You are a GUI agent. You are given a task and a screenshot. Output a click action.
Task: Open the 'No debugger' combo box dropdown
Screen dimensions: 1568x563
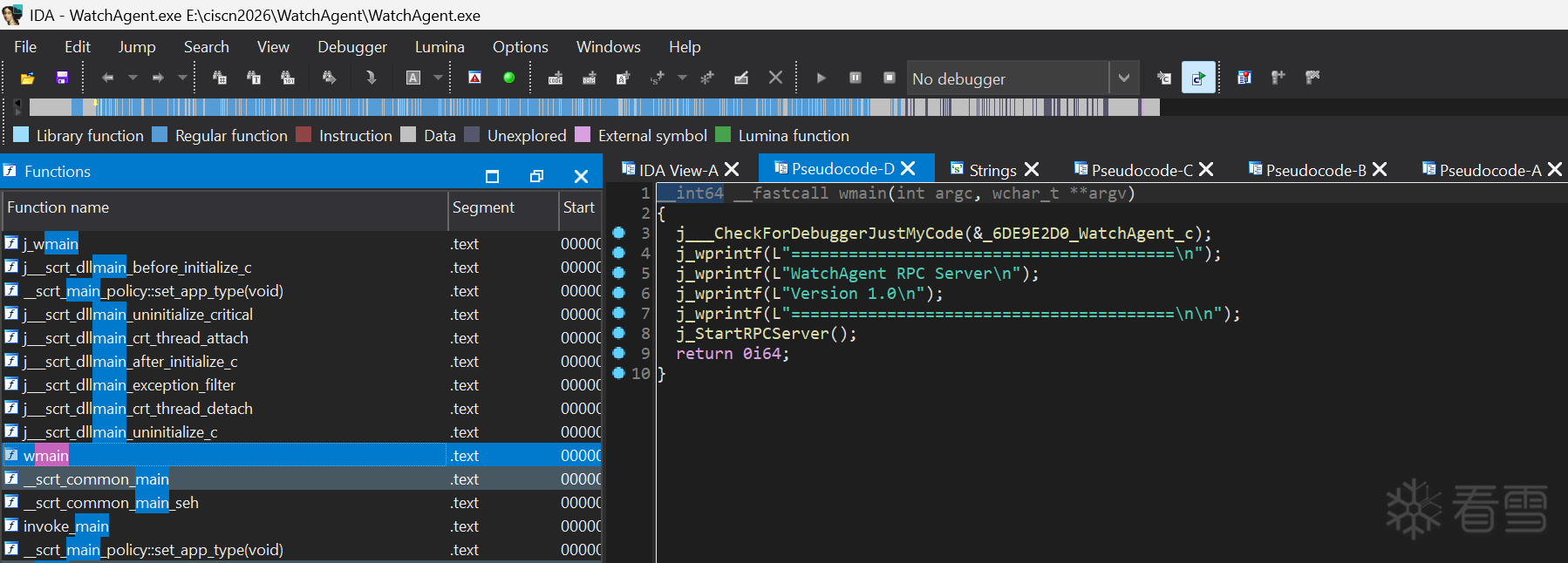click(x=1124, y=78)
